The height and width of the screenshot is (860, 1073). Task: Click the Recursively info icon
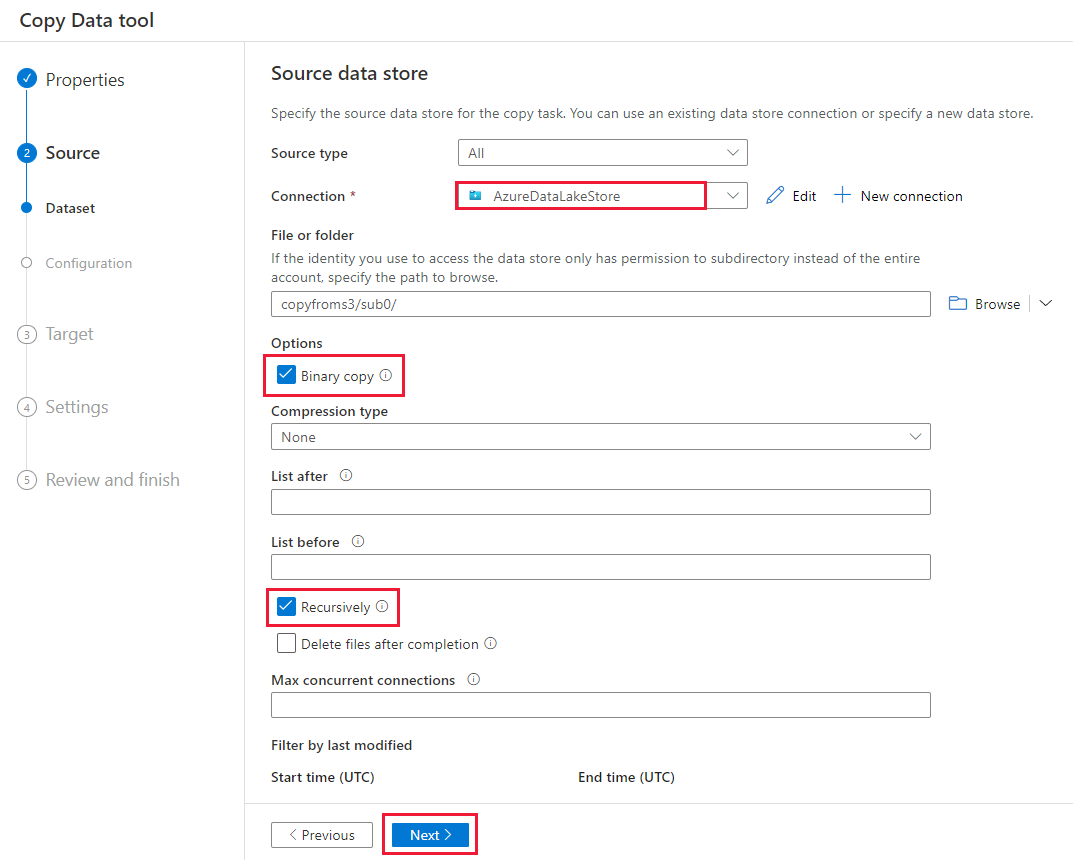tap(382, 606)
